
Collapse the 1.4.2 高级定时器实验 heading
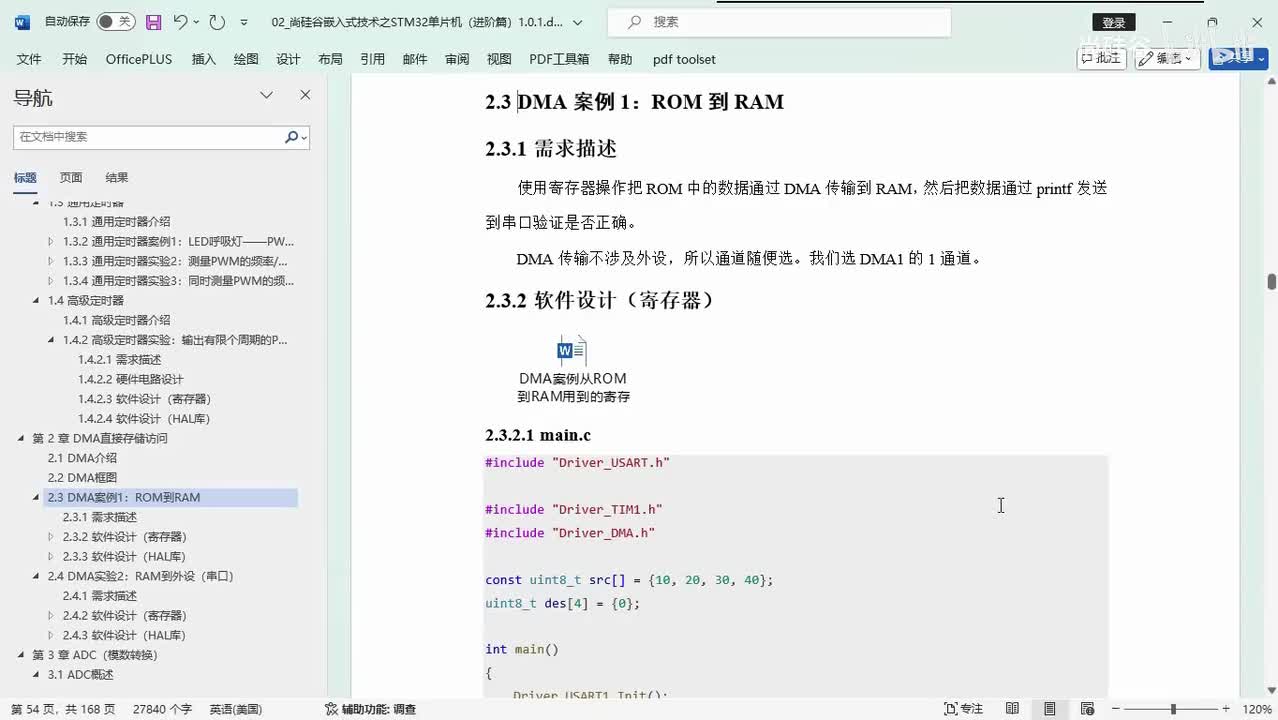coord(51,340)
